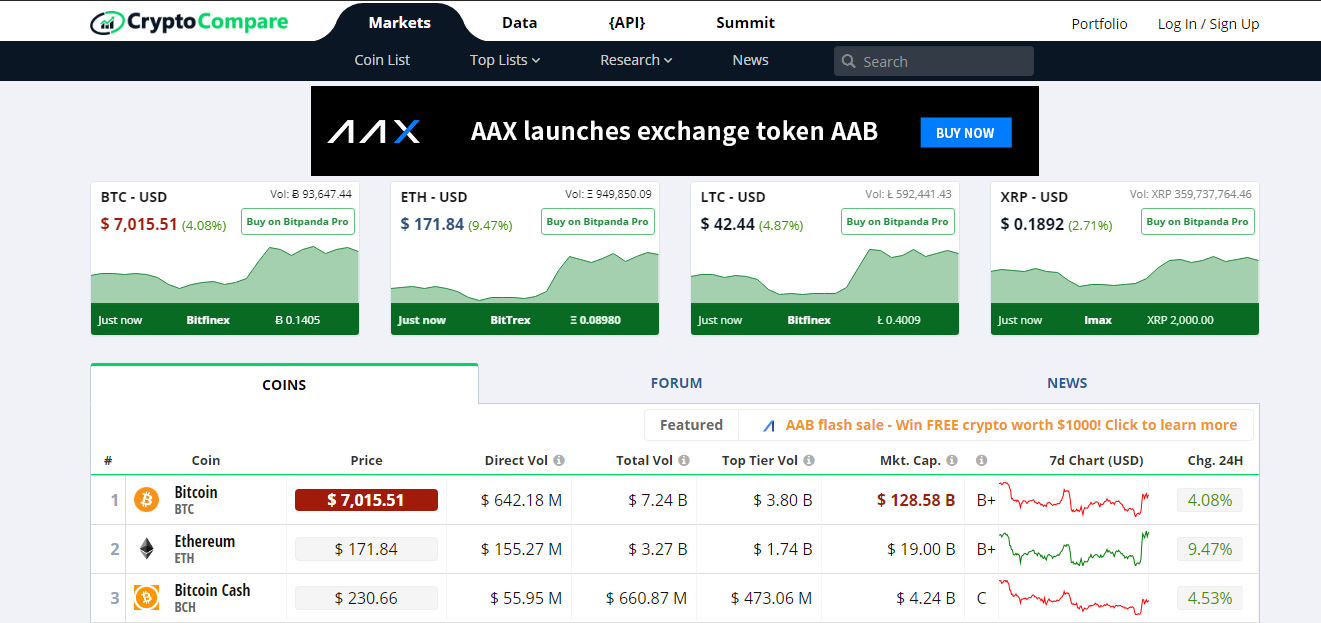Click the Bitcoin Cash 7d sparkline chart
Image resolution: width=1321 pixels, height=623 pixels.
click(1074, 597)
